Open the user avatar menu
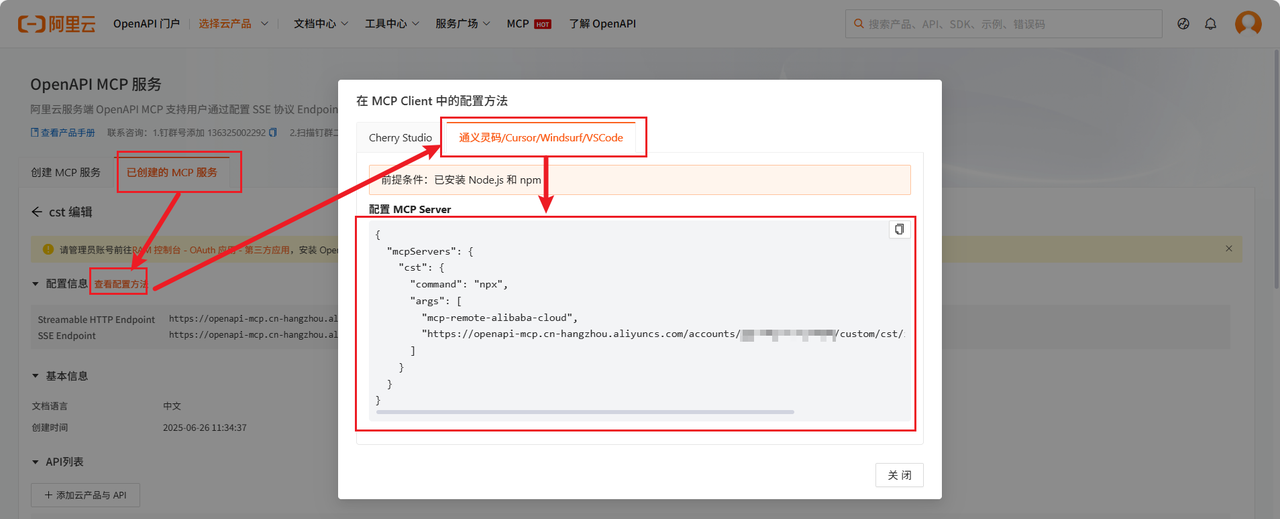The image size is (1280, 519). (x=1248, y=23)
